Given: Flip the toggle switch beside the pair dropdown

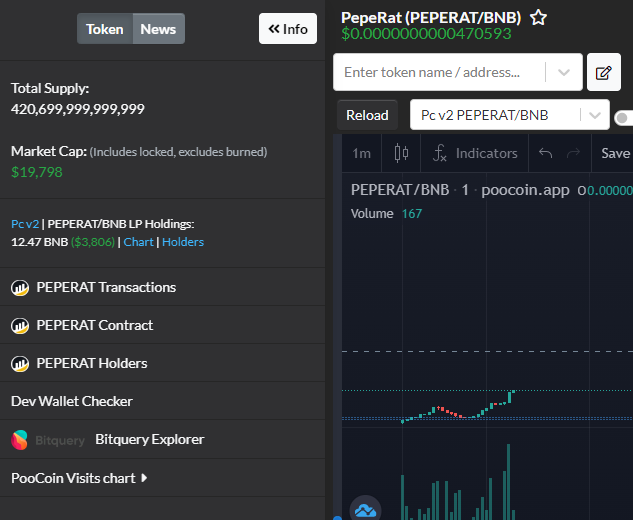Looking at the screenshot, I should tap(623, 118).
